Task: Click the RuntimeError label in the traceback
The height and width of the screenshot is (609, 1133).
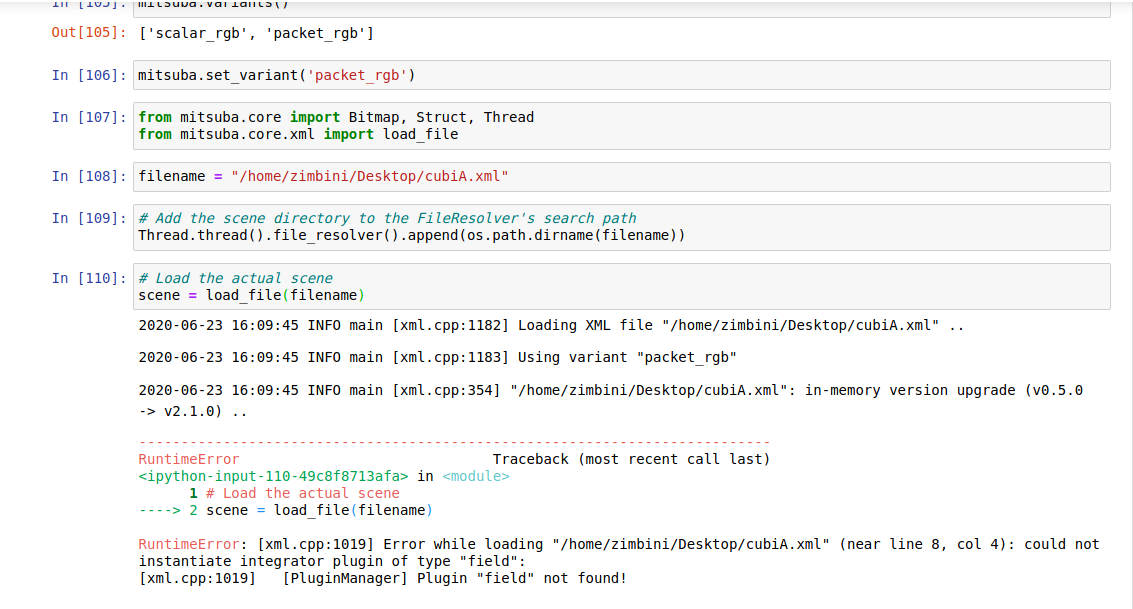Action: pyautogui.click(x=170, y=458)
